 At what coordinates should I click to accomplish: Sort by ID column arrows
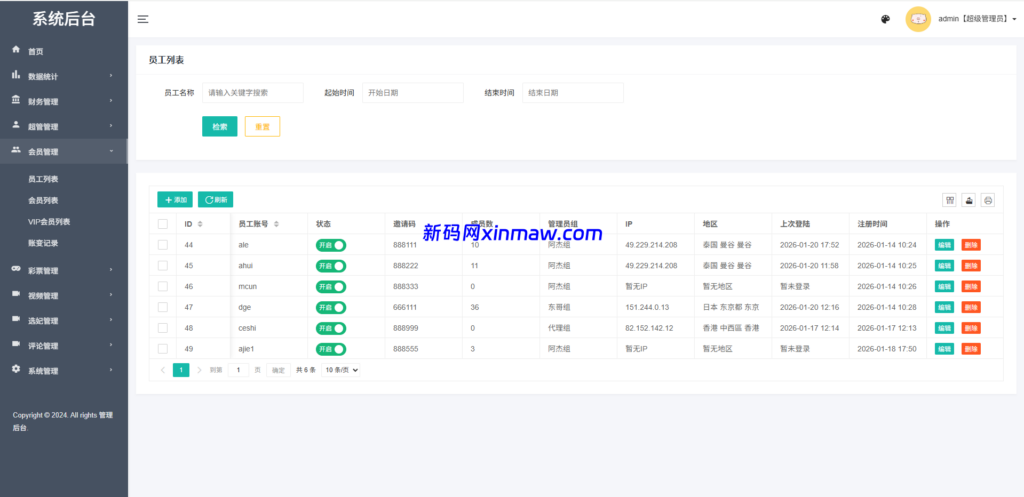200,224
